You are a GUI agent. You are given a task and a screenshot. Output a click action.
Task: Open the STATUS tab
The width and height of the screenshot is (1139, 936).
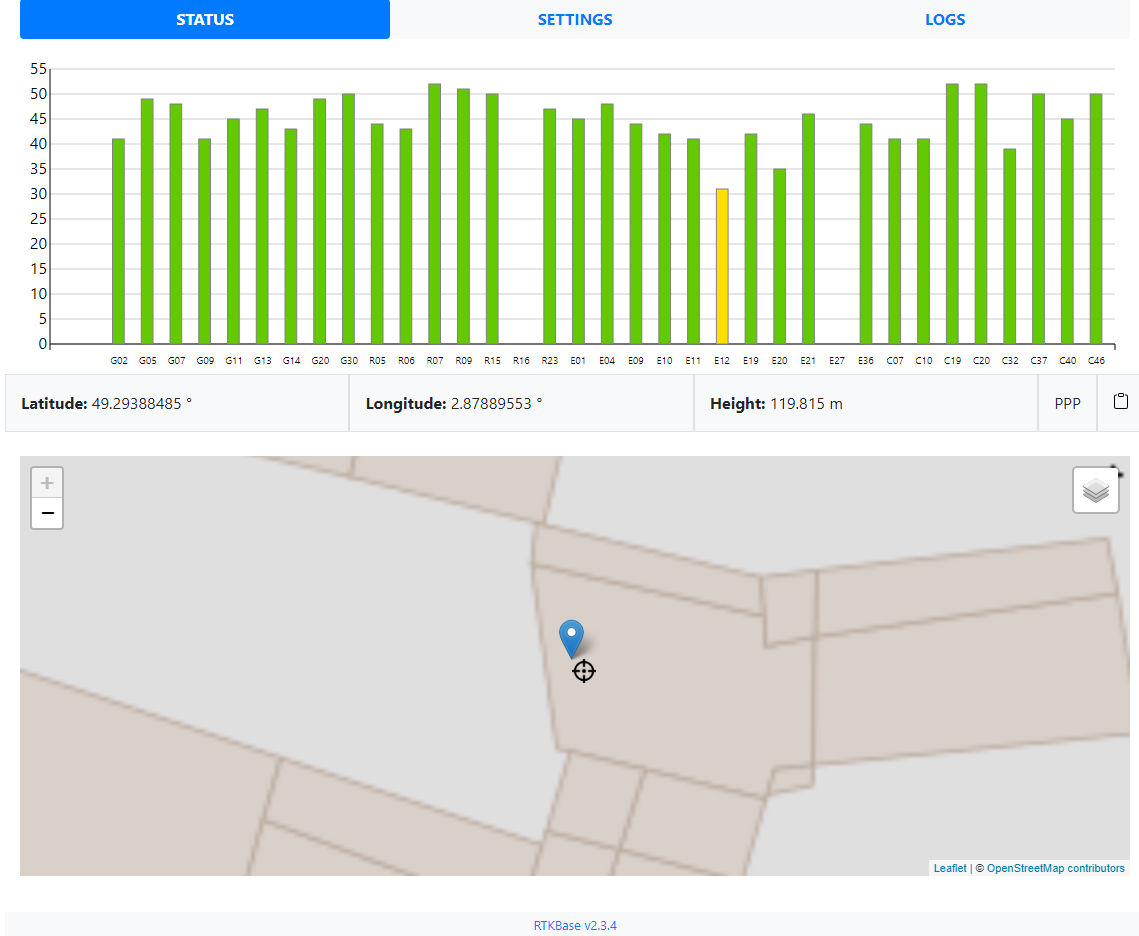pyautogui.click(x=205, y=20)
